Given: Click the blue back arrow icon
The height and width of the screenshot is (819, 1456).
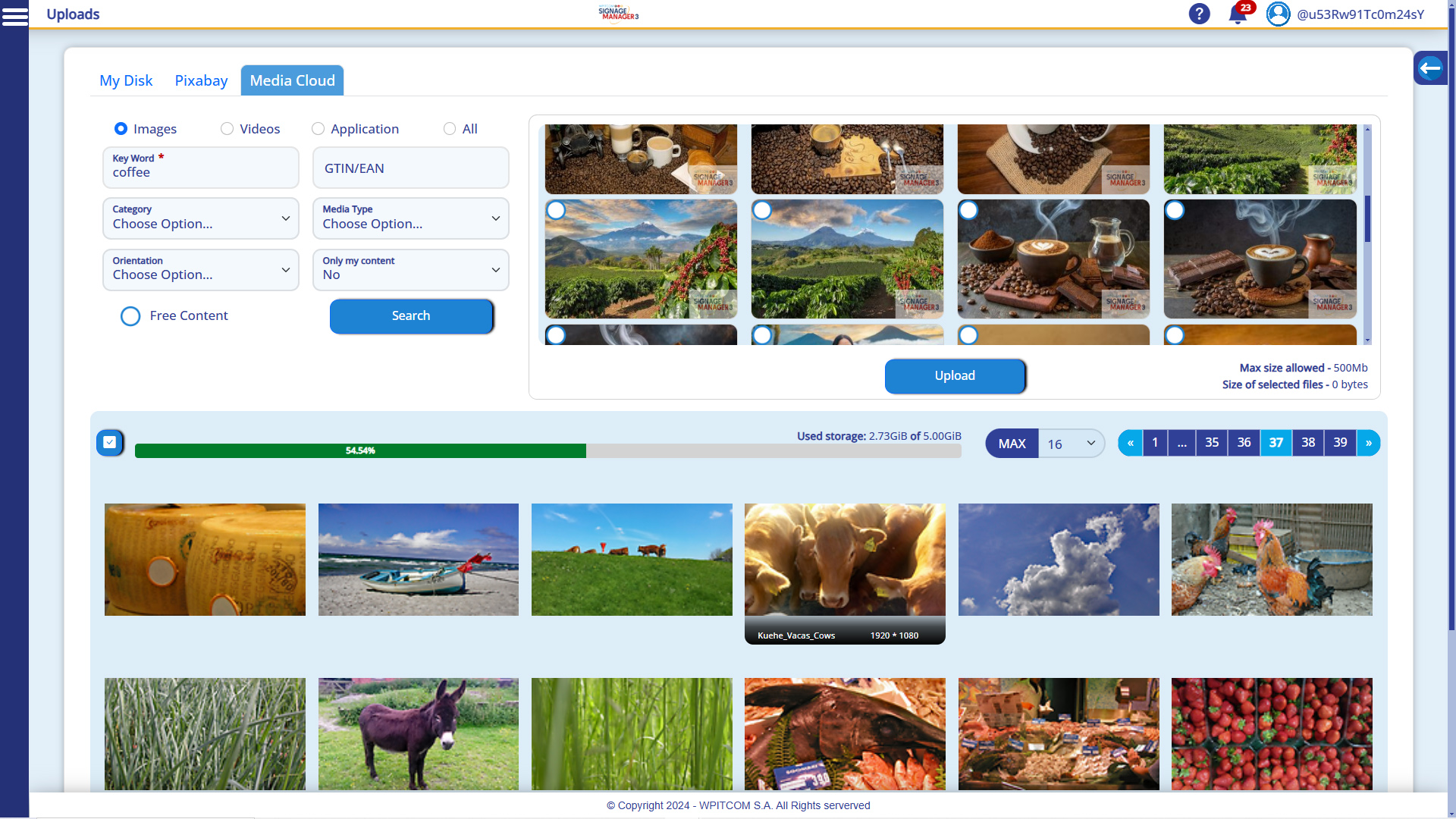Looking at the screenshot, I should click(1431, 67).
